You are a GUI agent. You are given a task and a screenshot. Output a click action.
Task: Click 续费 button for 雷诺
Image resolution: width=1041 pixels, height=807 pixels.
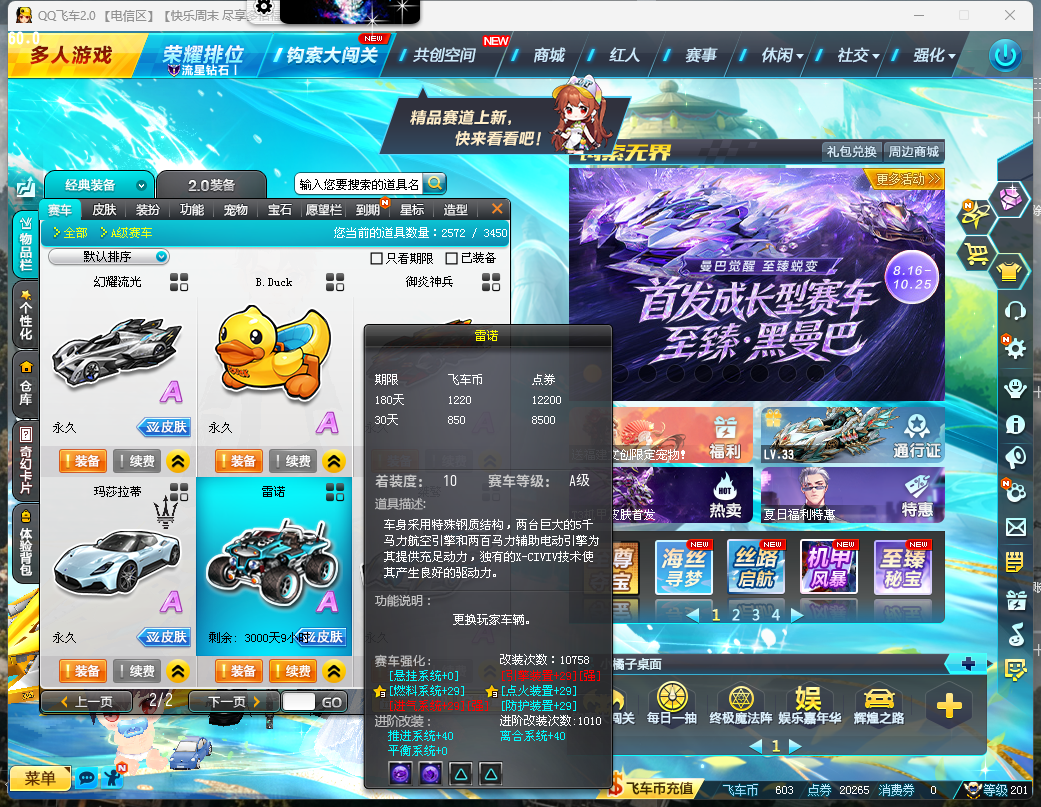(293, 672)
